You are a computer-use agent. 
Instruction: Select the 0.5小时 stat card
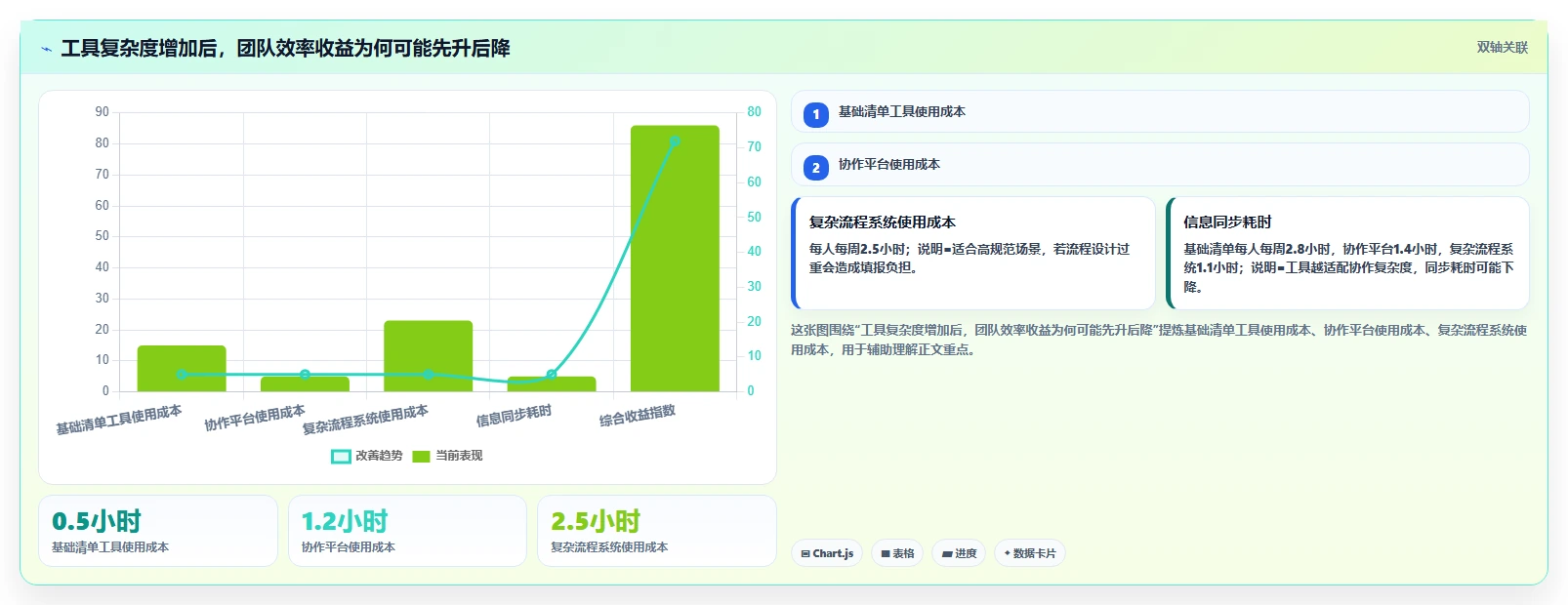158,531
